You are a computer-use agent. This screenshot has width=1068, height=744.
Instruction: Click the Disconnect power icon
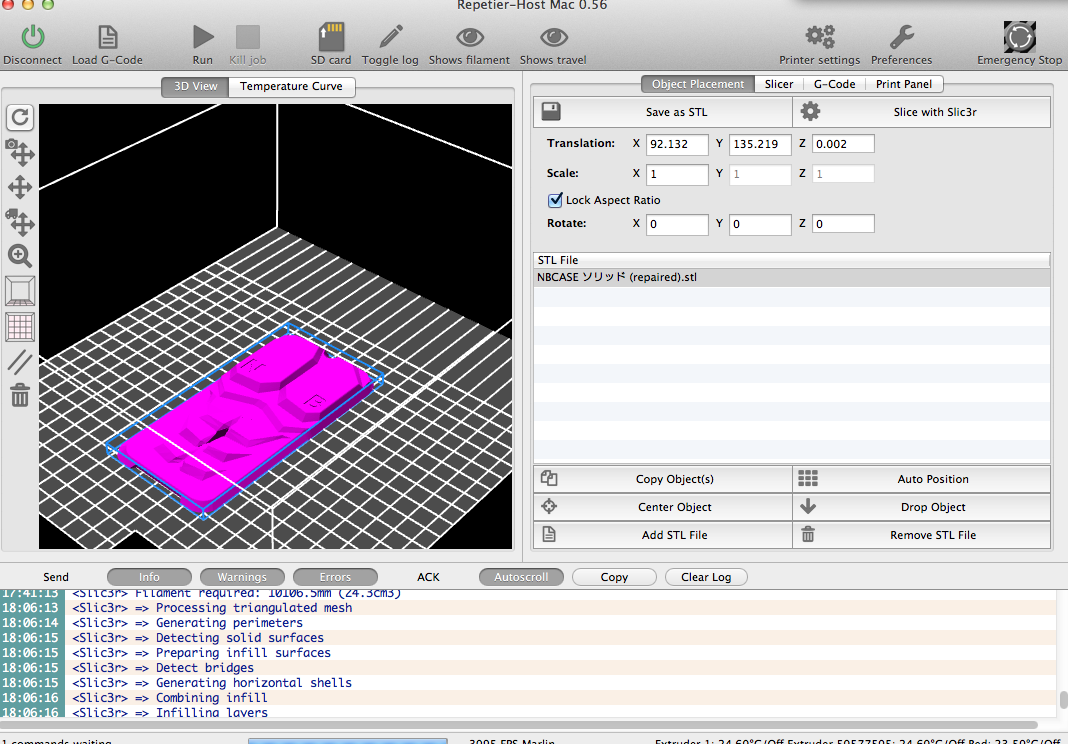tap(33, 37)
